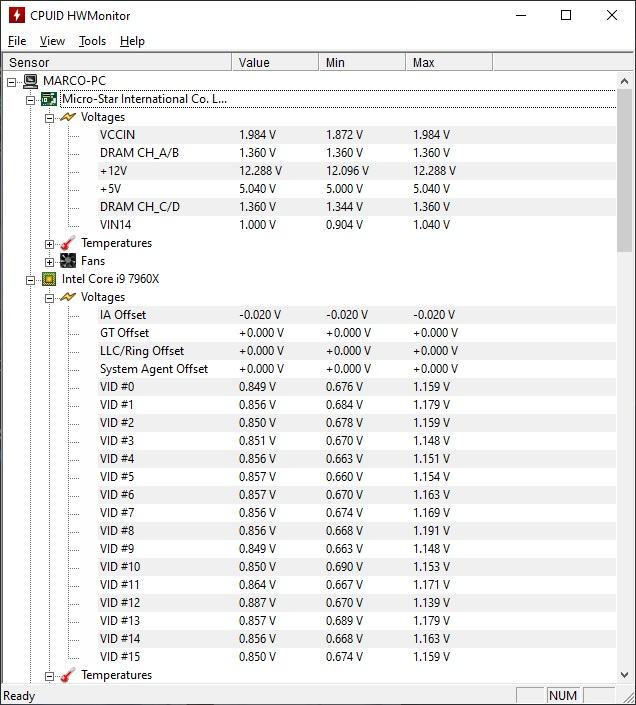This screenshot has height=705, width=636.
Task: Click the CPU Voltages lightning icon
Action: point(68,297)
